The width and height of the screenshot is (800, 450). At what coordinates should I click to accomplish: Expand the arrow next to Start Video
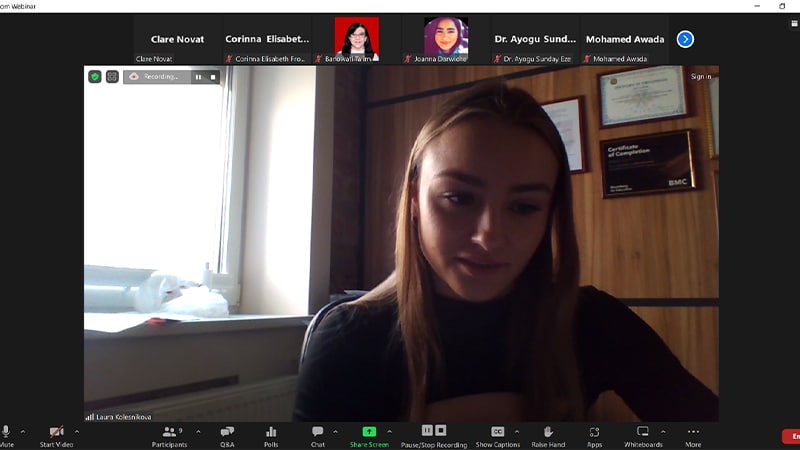[x=77, y=432]
